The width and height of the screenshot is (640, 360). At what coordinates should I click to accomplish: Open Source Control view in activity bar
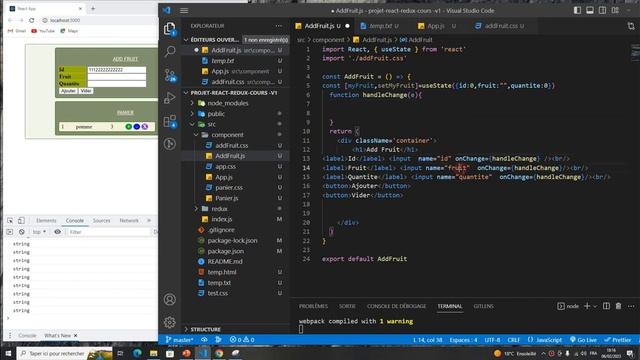coord(170,75)
